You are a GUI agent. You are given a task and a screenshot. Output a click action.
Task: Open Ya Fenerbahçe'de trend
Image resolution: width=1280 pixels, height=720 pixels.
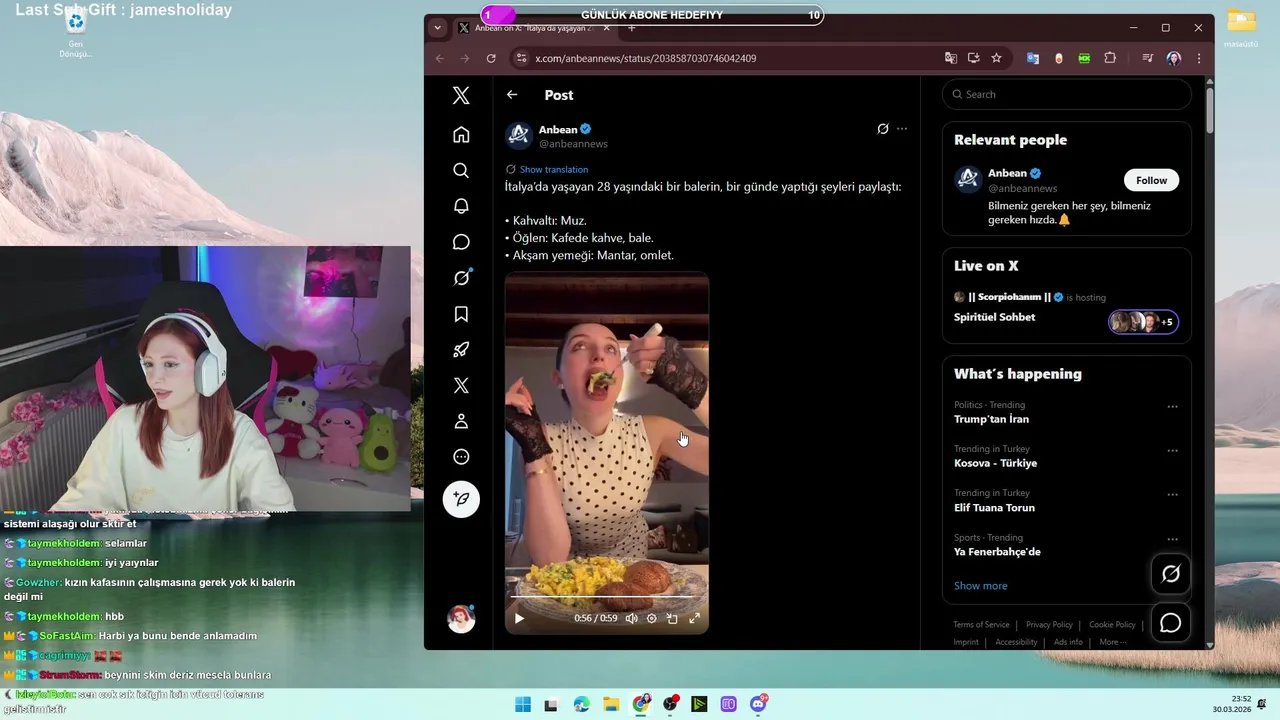coord(997,552)
